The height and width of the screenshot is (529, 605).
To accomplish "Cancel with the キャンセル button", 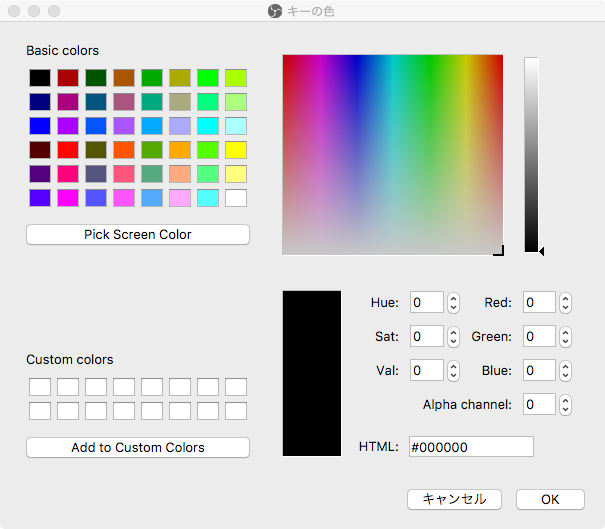I will pyautogui.click(x=455, y=500).
